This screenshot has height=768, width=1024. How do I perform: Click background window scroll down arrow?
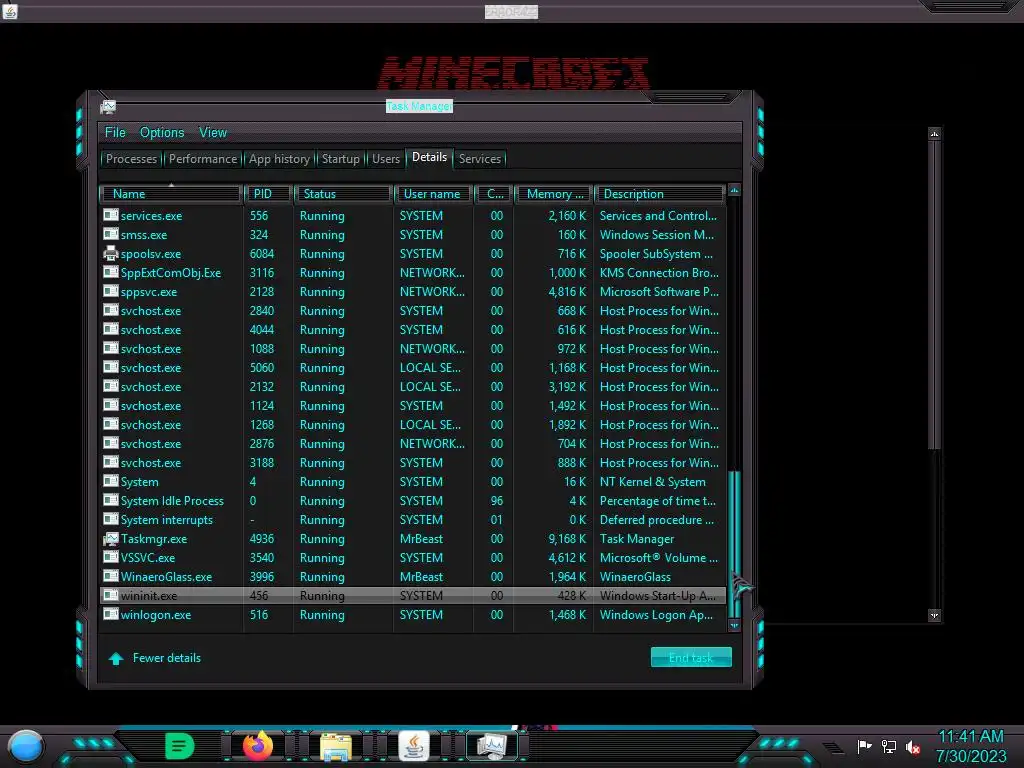(x=935, y=615)
